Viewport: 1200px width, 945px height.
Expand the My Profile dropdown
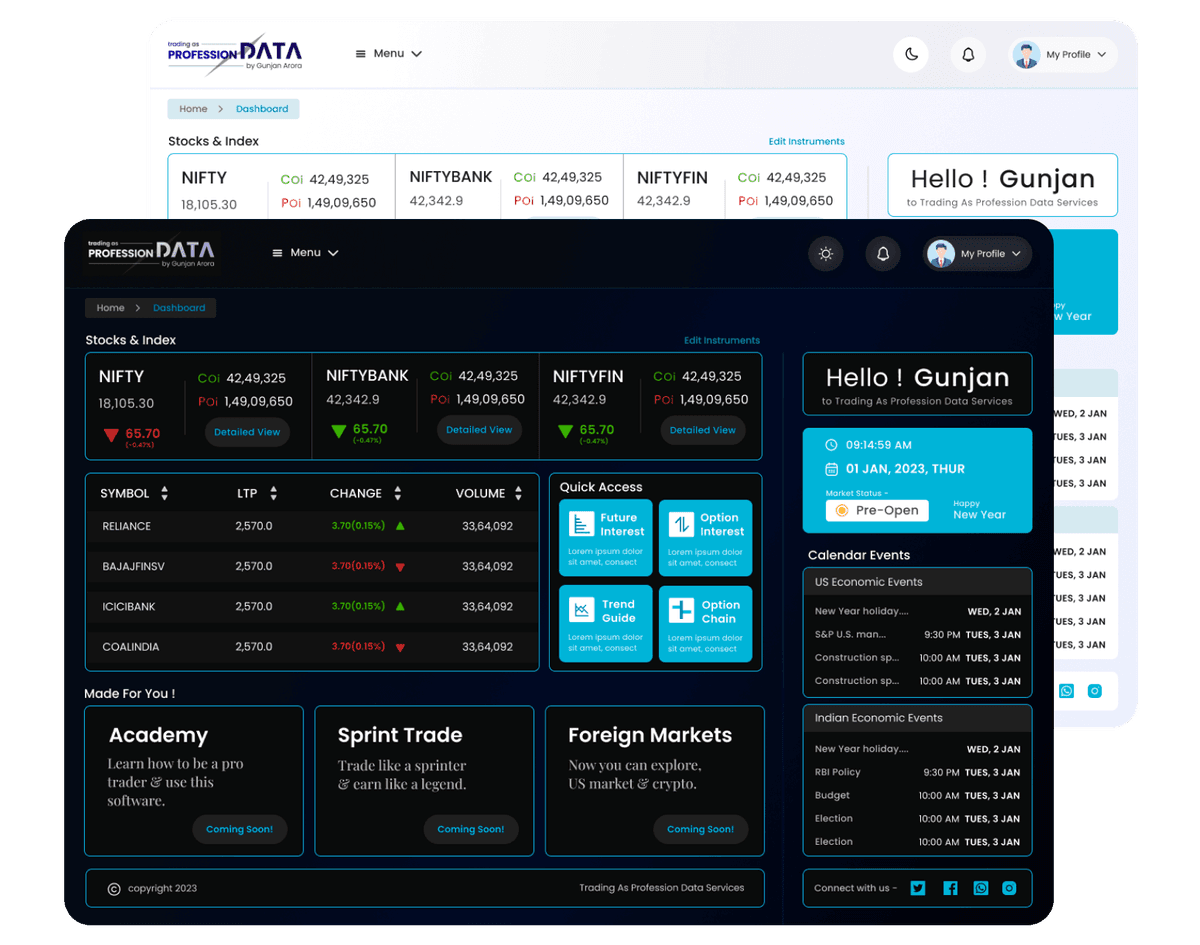[x=977, y=253]
